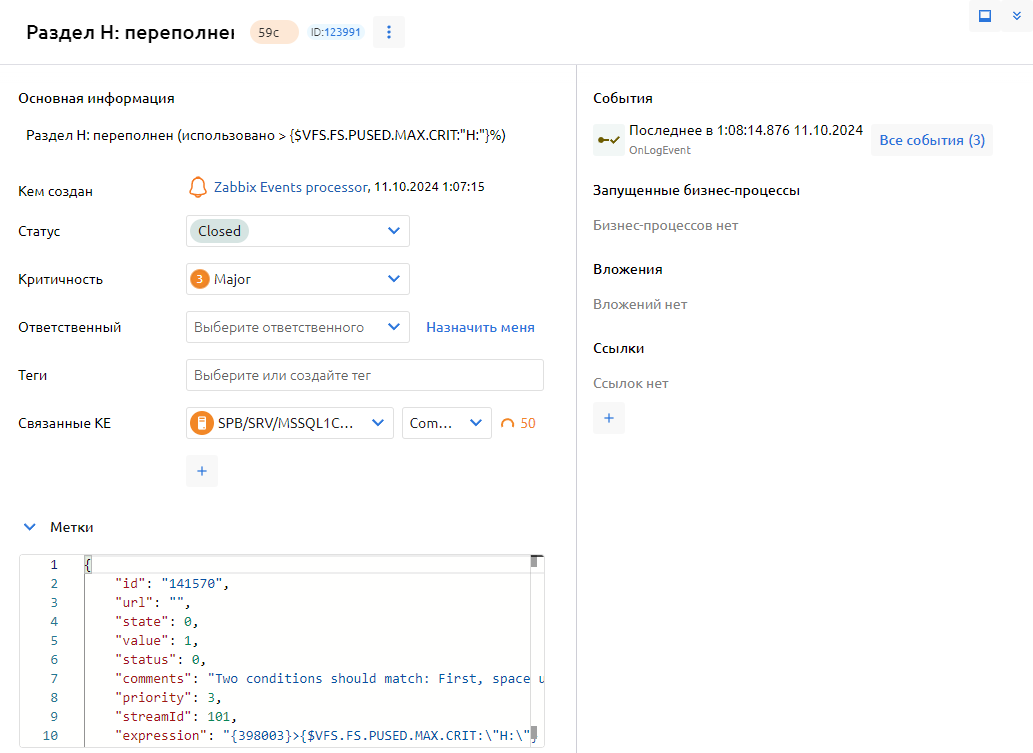Click the Zabbix bell icon

198,187
